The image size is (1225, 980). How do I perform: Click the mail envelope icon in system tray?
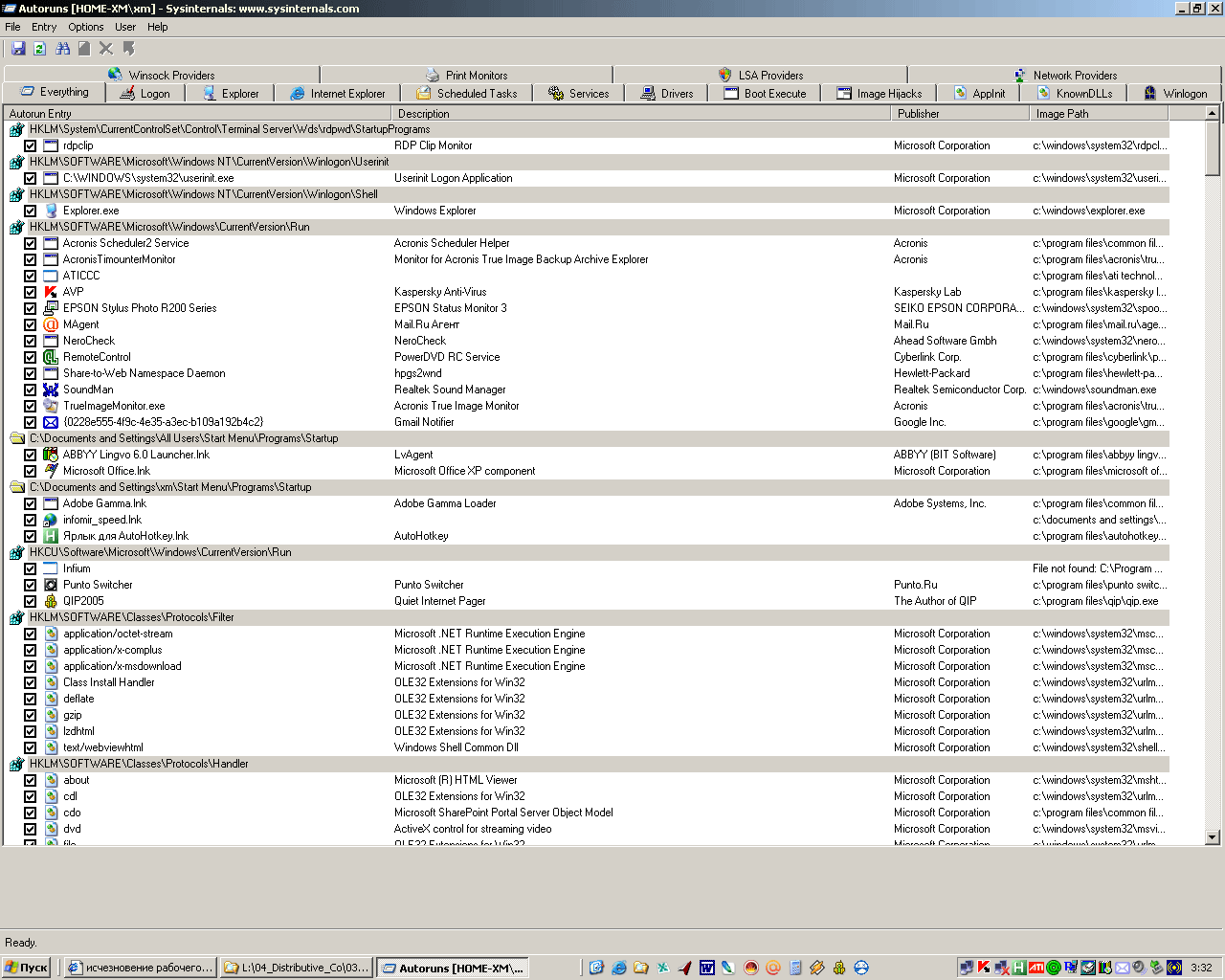click(1123, 968)
